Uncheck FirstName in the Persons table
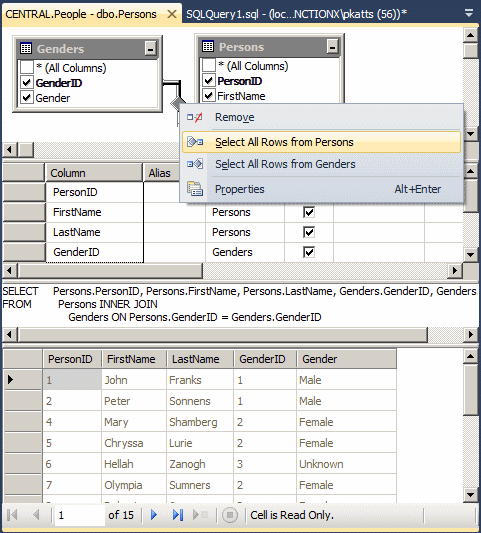 [208, 96]
